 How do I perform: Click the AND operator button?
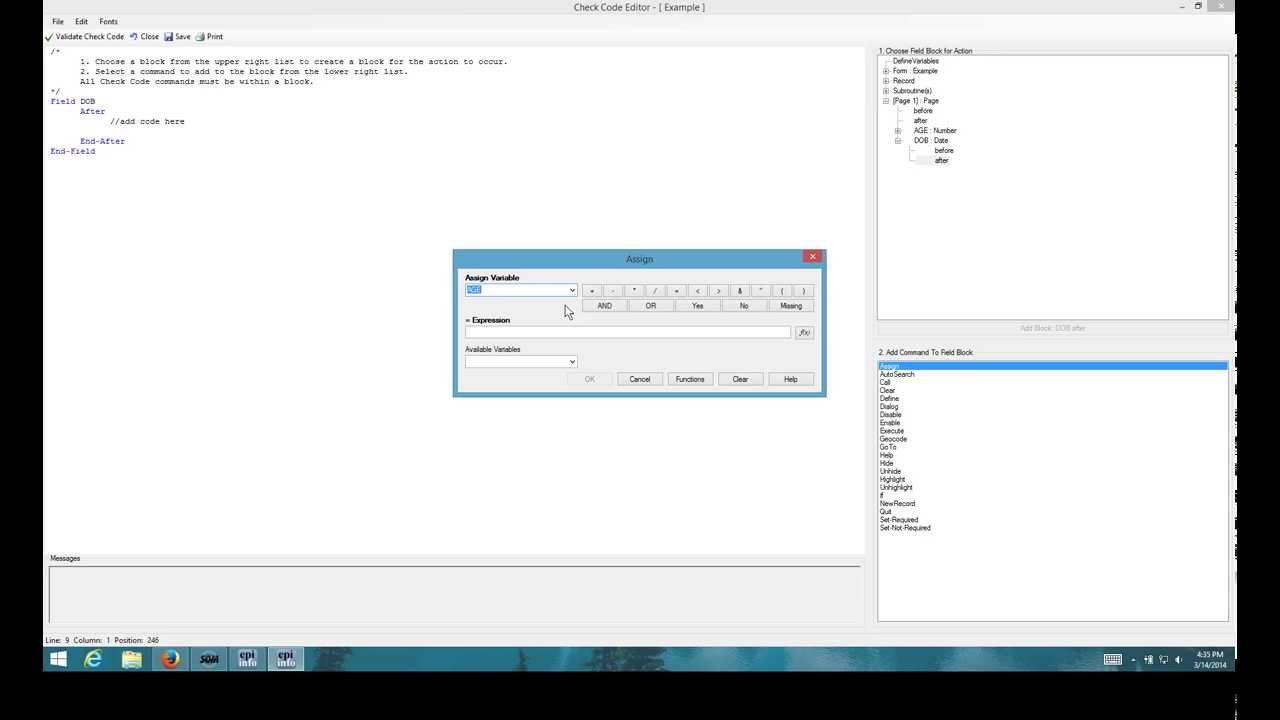point(605,306)
